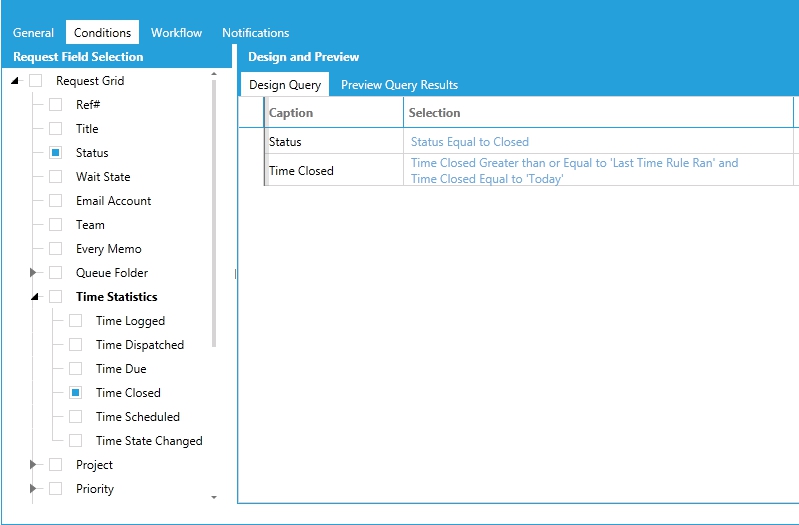Tick the Project checkbox
This screenshot has height=525, width=799.
tap(56, 465)
